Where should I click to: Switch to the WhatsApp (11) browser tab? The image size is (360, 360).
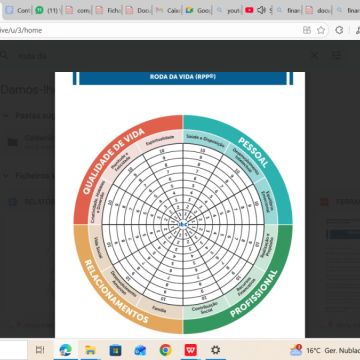(47, 10)
